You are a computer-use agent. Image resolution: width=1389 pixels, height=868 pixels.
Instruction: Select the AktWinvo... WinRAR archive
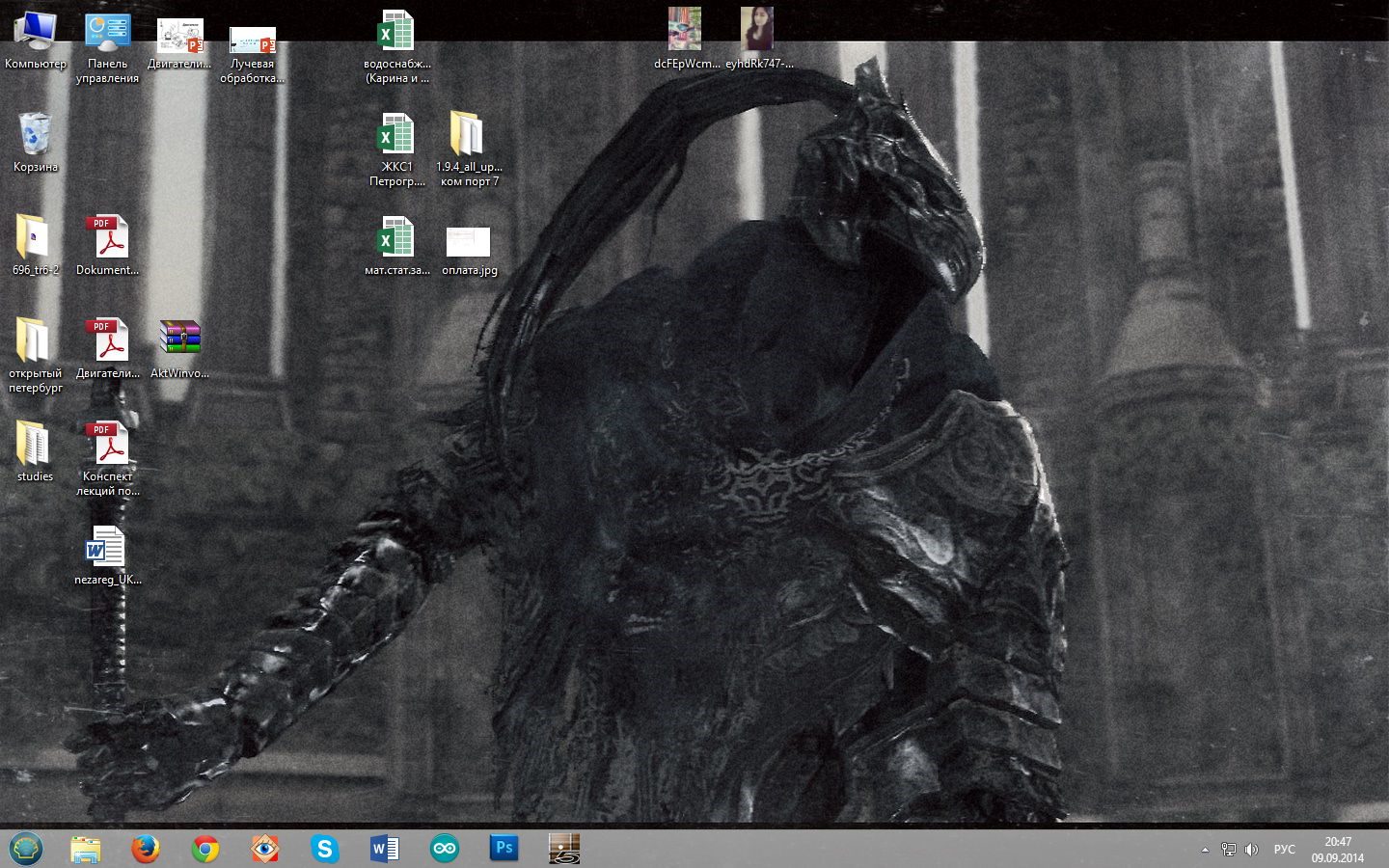tap(179, 349)
